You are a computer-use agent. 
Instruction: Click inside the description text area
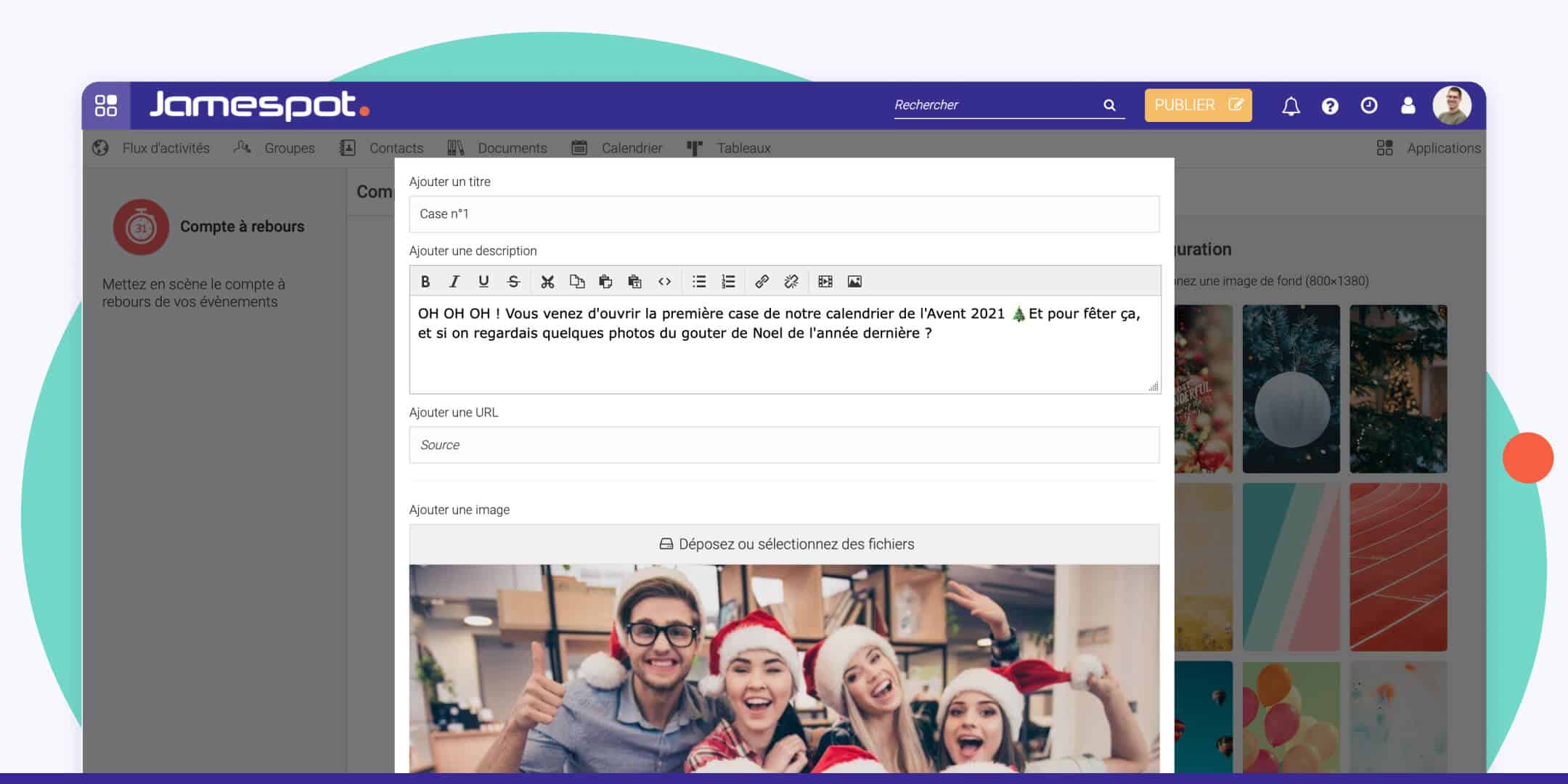coord(784,345)
